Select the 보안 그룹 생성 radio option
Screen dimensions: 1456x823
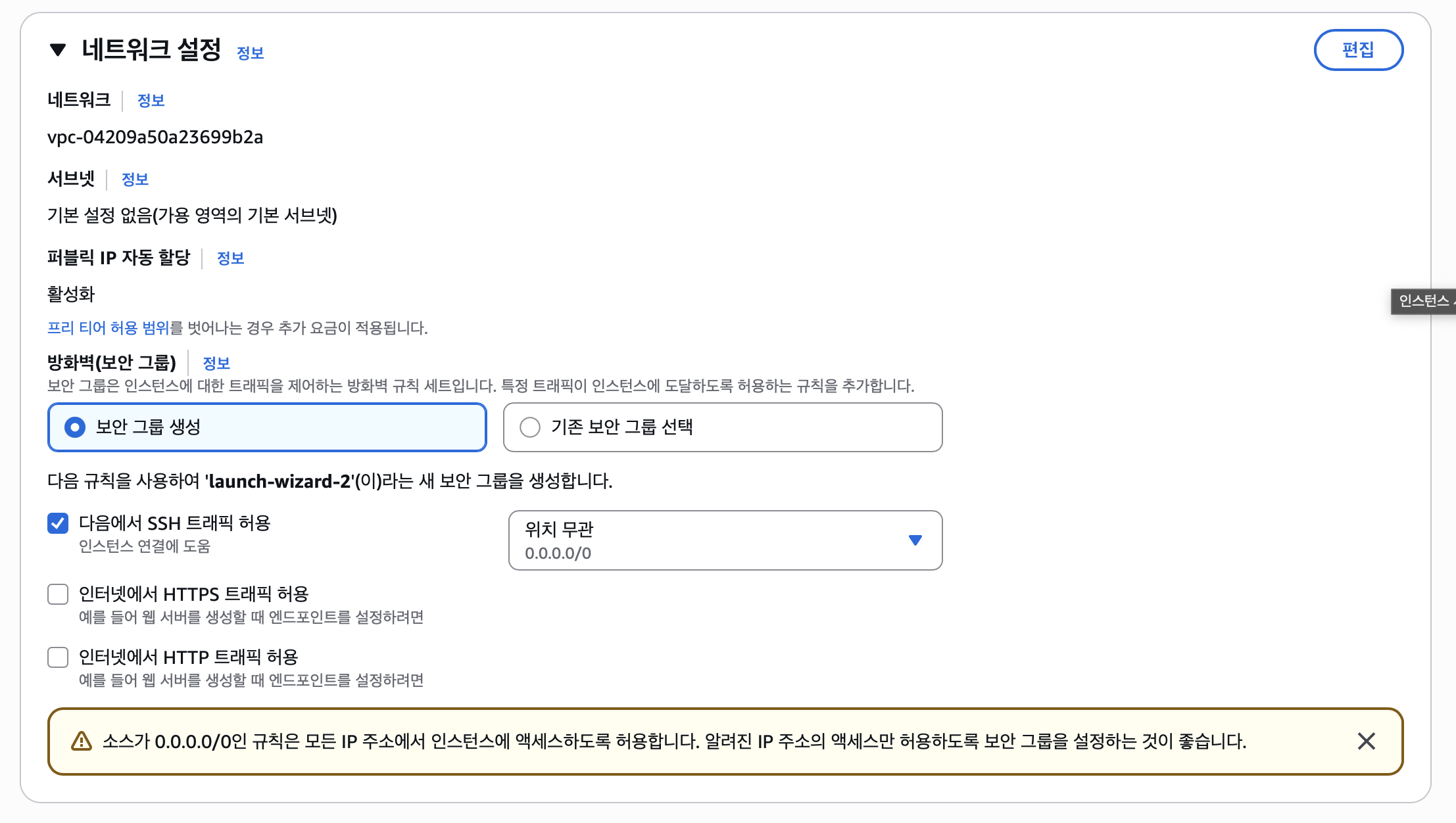(75, 427)
